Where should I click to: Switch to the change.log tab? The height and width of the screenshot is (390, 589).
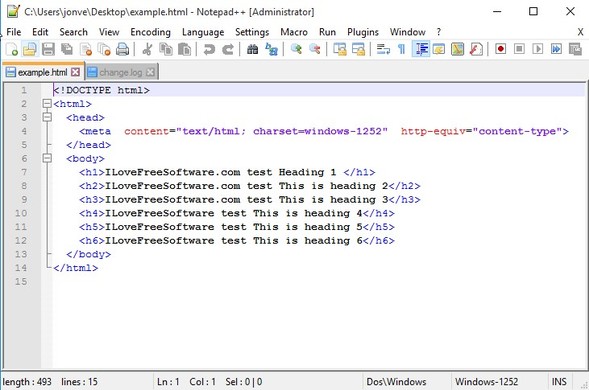pyautogui.click(x=121, y=72)
